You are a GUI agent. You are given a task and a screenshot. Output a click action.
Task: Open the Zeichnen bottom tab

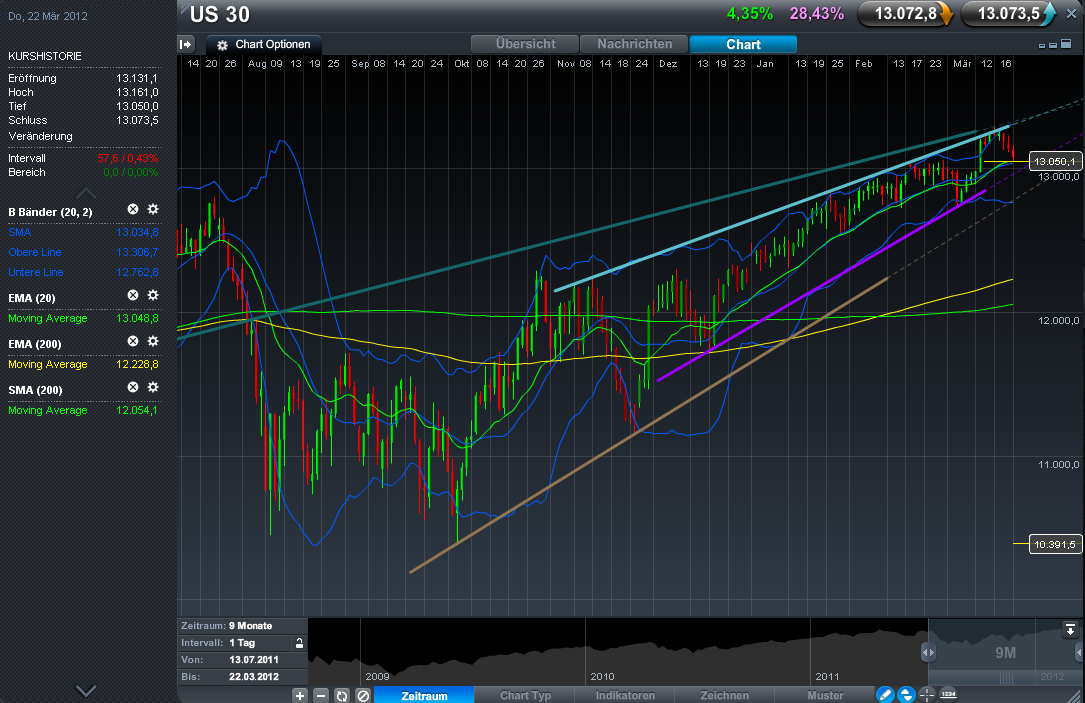click(x=724, y=695)
